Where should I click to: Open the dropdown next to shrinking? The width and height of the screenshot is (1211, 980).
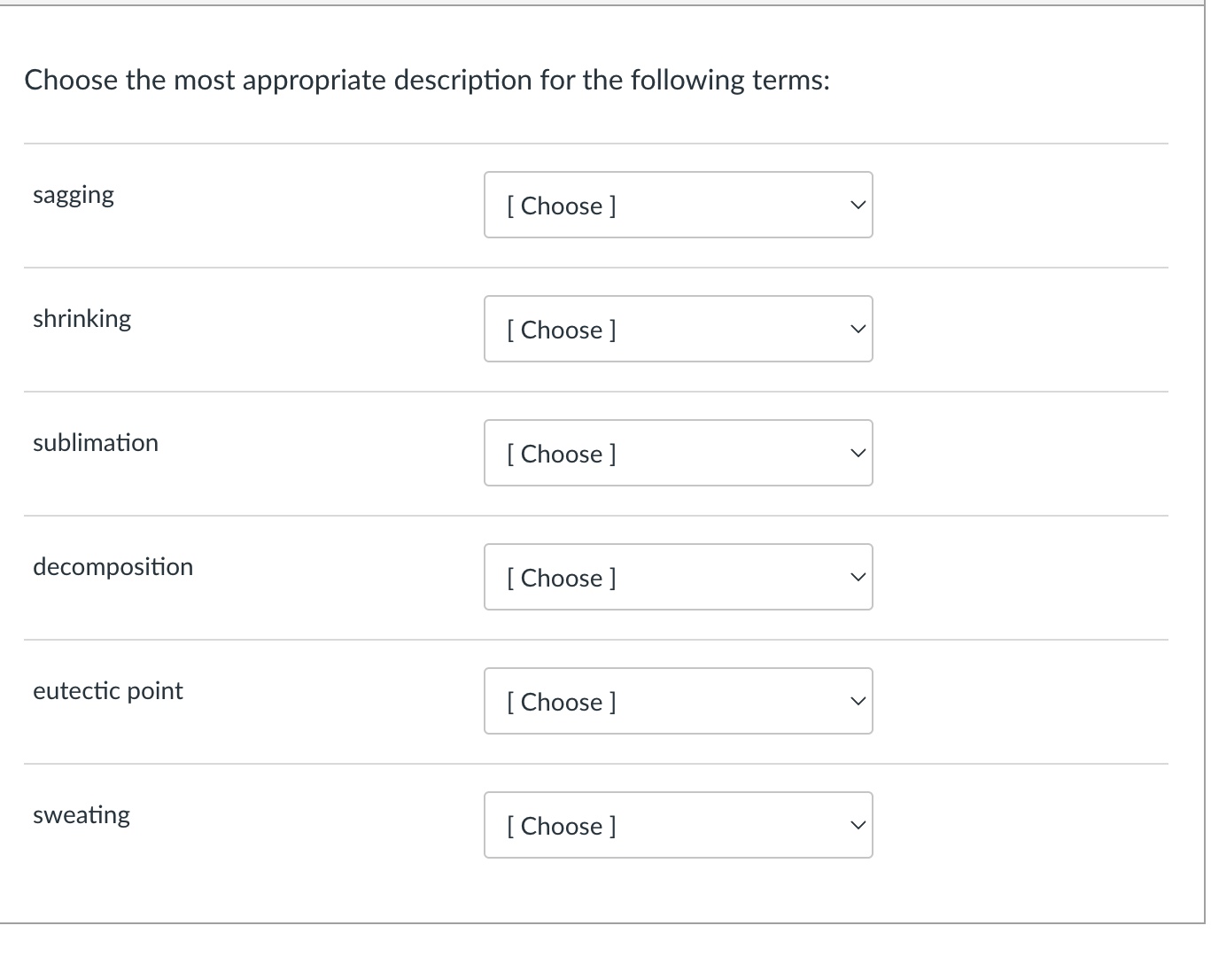[678, 329]
